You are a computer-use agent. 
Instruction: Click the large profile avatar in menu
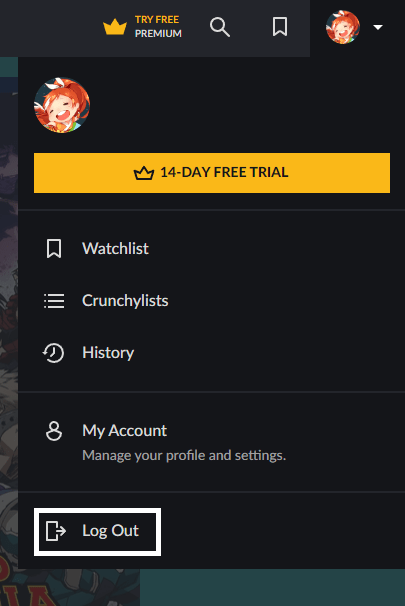pos(62,105)
